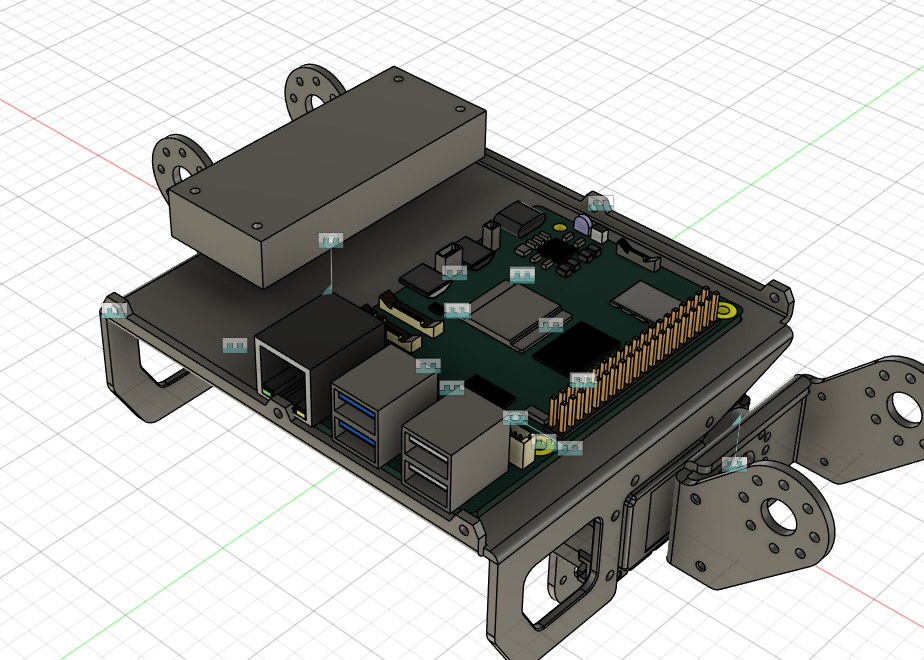This screenshot has width=924, height=660.
Task: Select the joint glyph on the right servo bracket
Action: coord(734,464)
